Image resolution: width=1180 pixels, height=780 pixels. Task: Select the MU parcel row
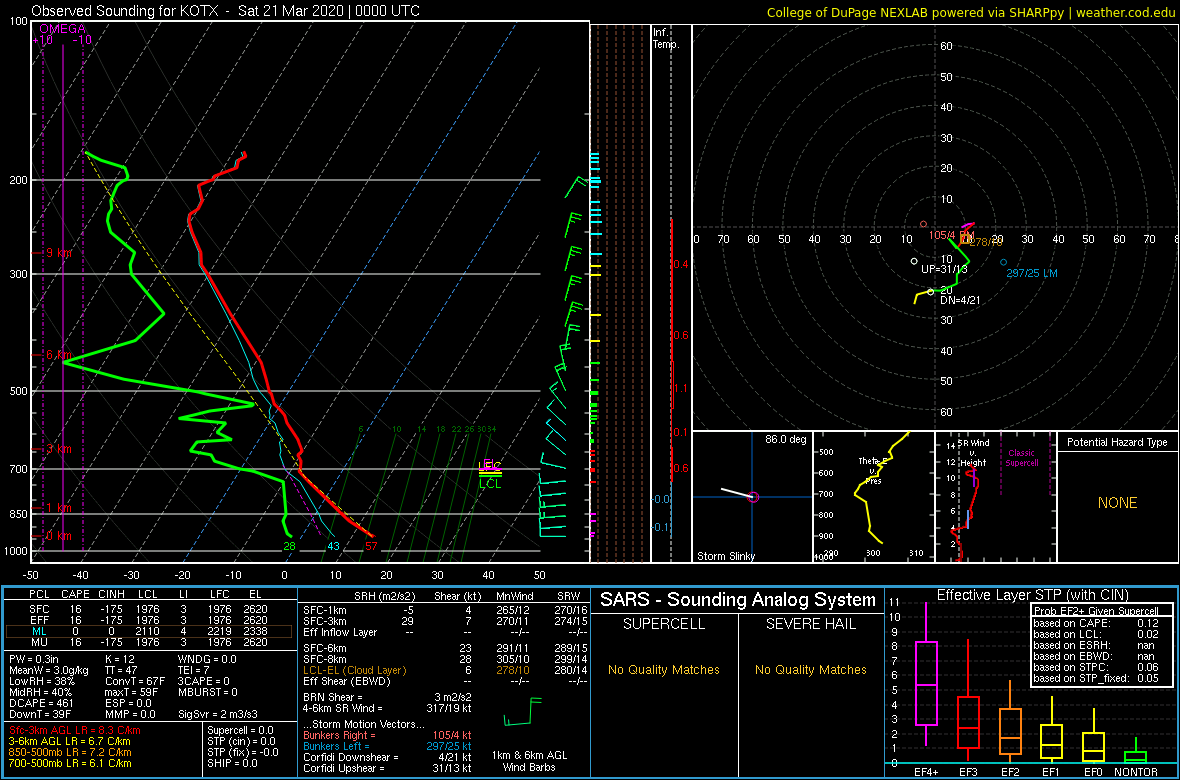click(x=149, y=642)
